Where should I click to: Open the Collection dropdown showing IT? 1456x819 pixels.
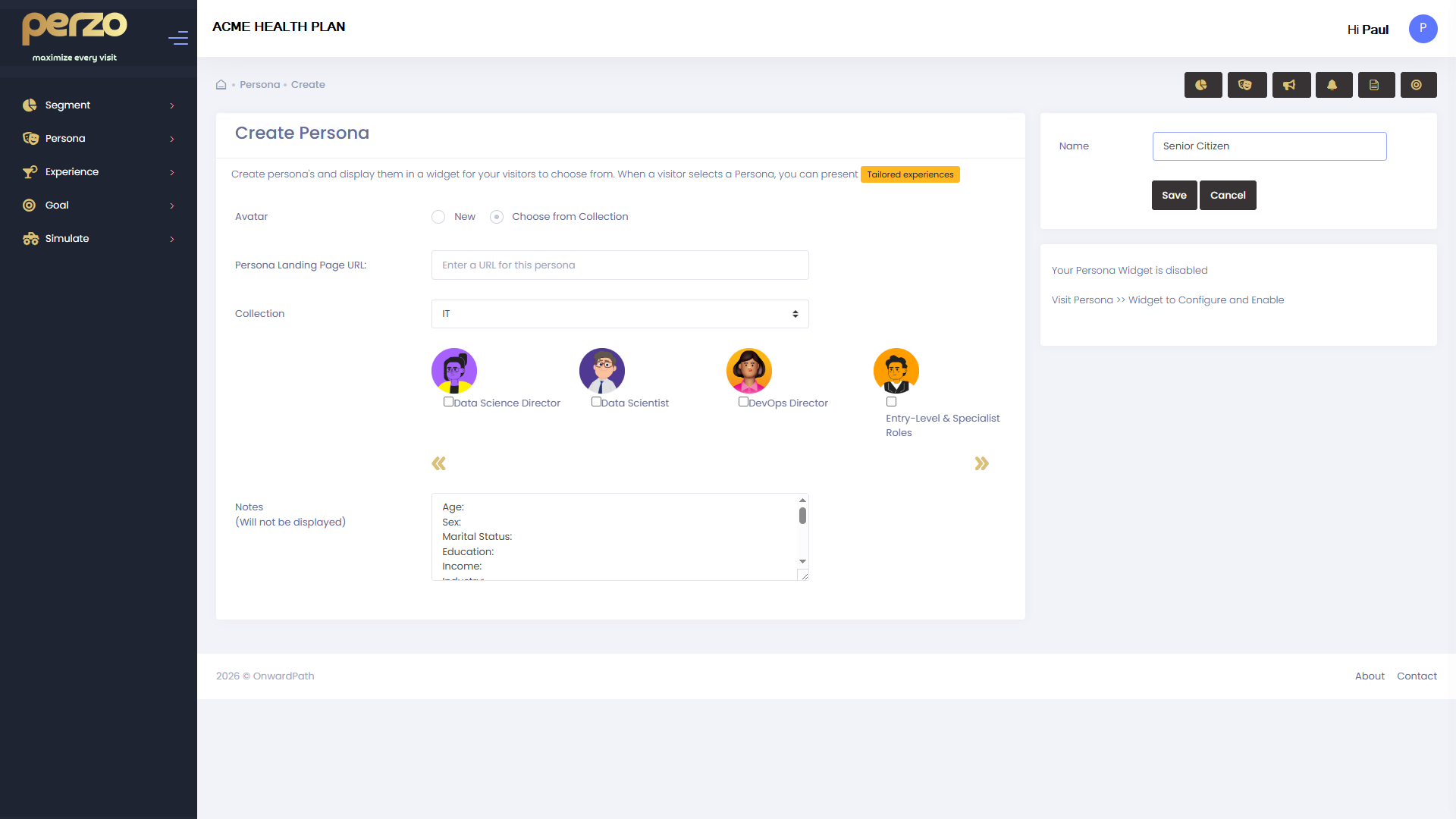pyautogui.click(x=620, y=313)
